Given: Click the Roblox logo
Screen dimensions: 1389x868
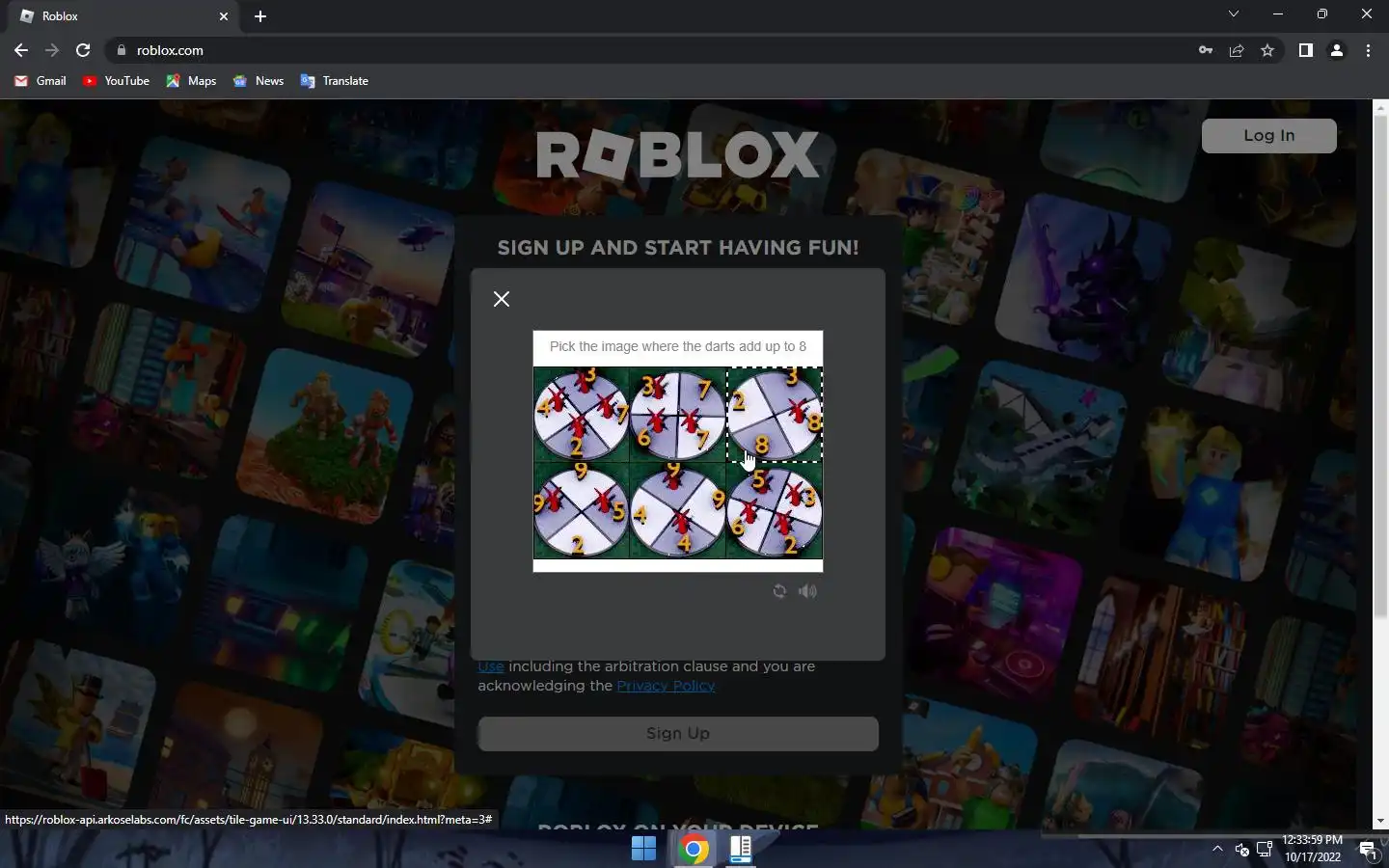Looking at the screenshot, I should click(678, 155).
